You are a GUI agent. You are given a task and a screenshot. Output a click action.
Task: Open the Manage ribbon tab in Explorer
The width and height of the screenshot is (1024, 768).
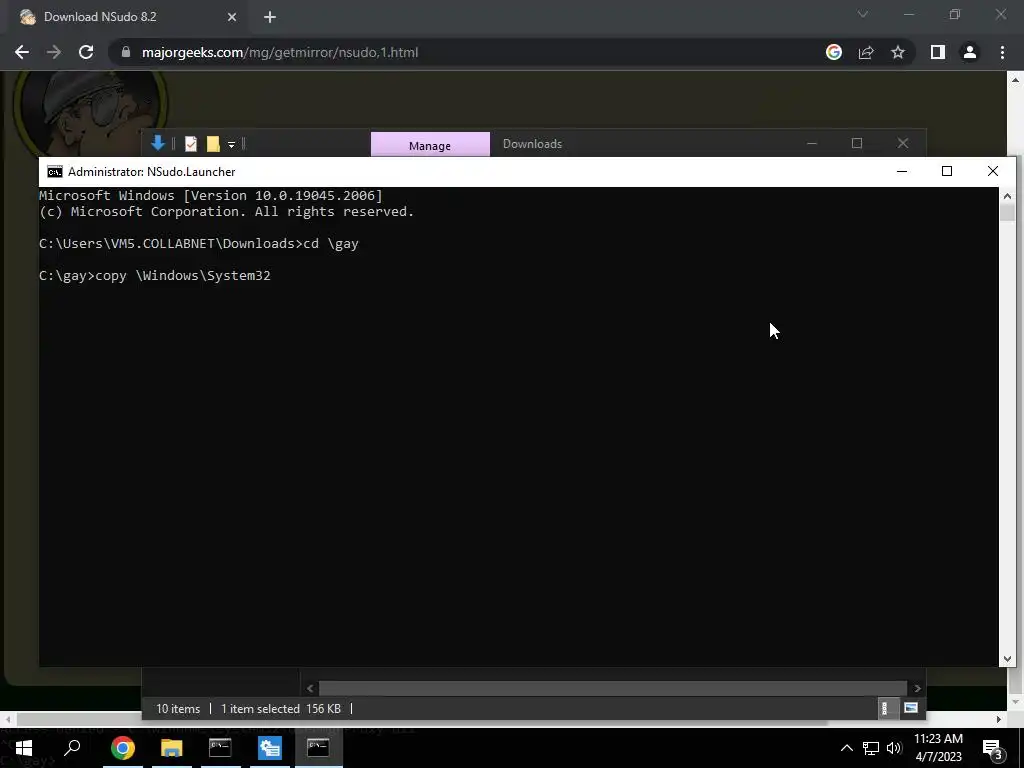(x=430, y=145)
